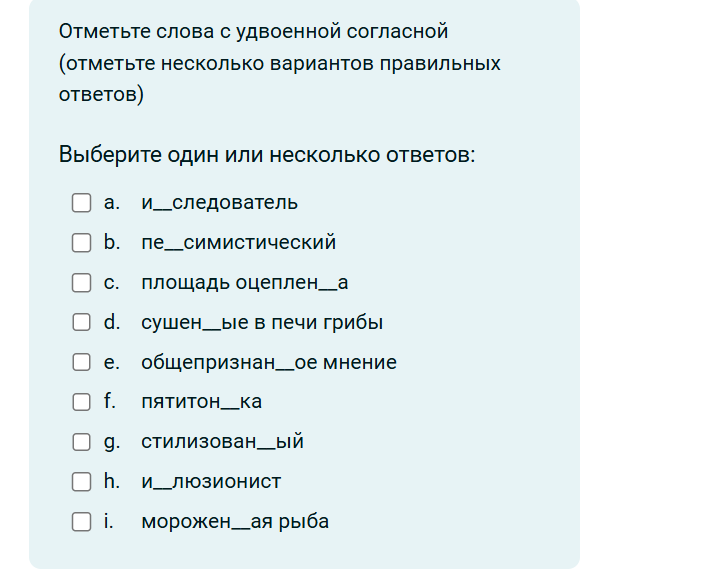Click the общепризнан__ое мнение answer text
Viewport: 702px width, 581px height.
pos(269,362)
